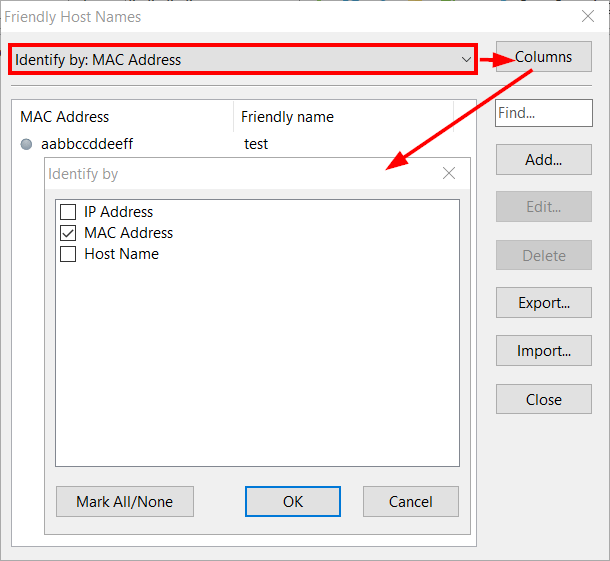610x561 pixels.
Task: Click the grey status dot beside aabbccddeeff
Action: 27,144
